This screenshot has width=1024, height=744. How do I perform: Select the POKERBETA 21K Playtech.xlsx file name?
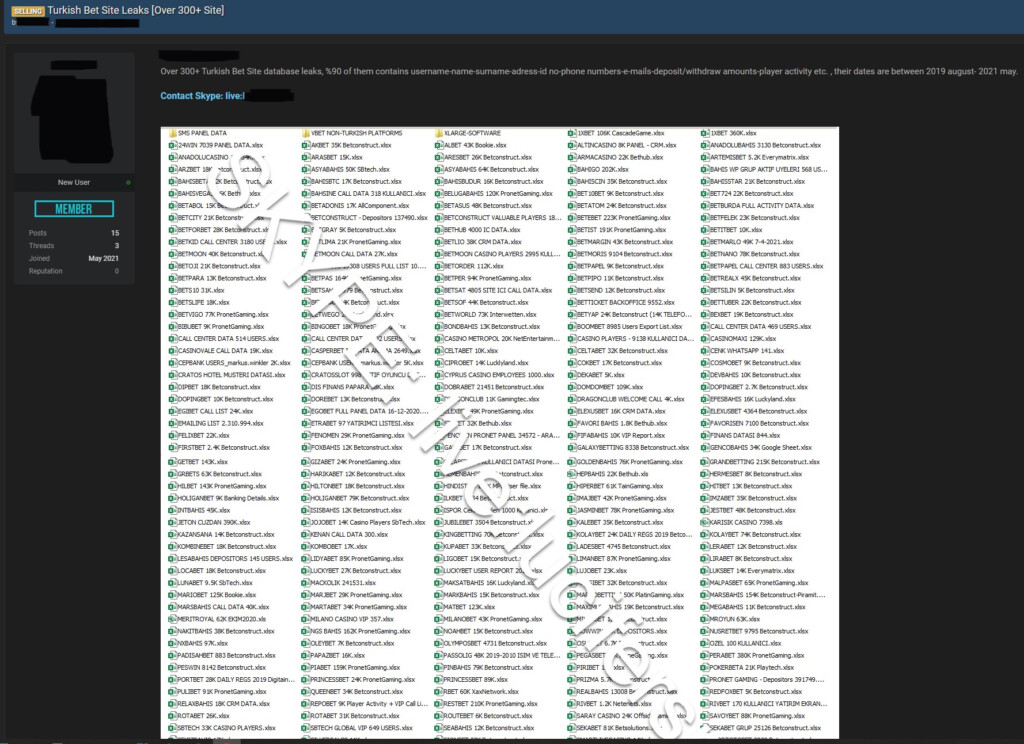[x=752, y=668]
